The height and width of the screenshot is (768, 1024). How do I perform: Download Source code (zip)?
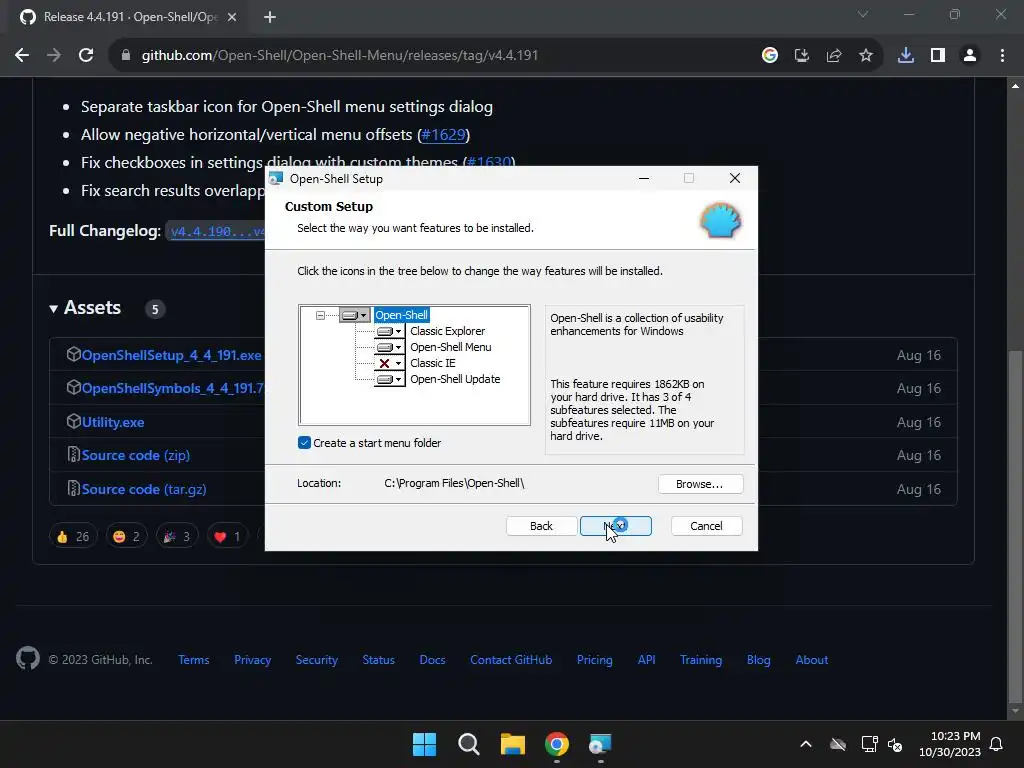tap(136, 455)
